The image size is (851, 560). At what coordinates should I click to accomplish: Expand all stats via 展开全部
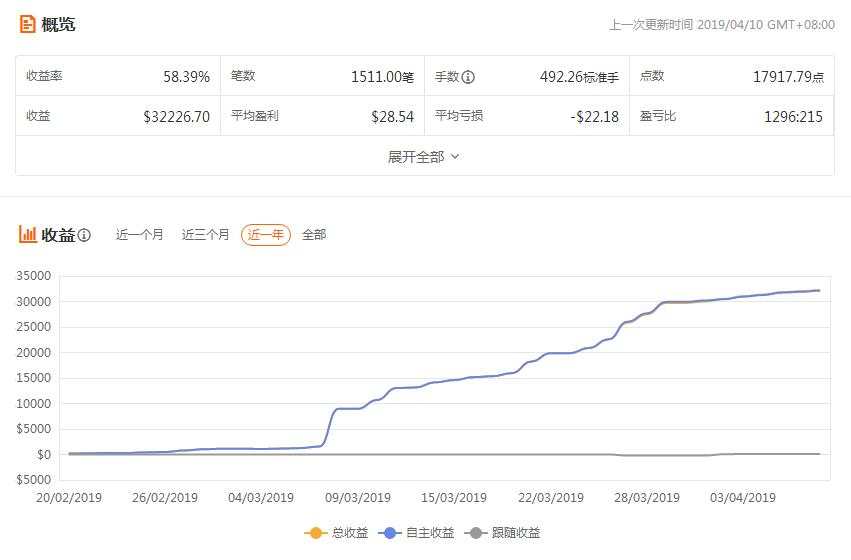coord(424,157)
